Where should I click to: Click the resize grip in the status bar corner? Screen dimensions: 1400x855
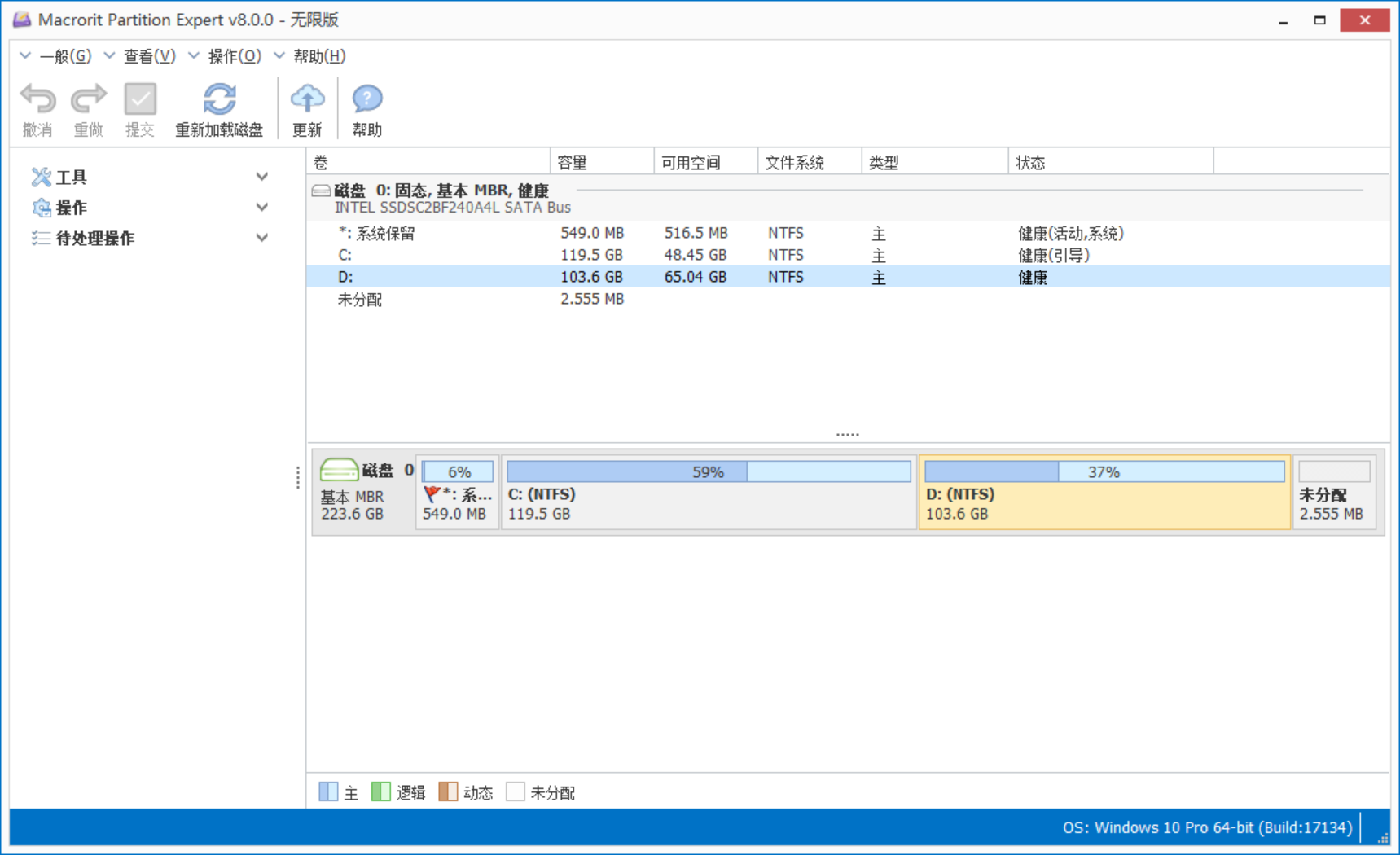[x=1382, y=838]
